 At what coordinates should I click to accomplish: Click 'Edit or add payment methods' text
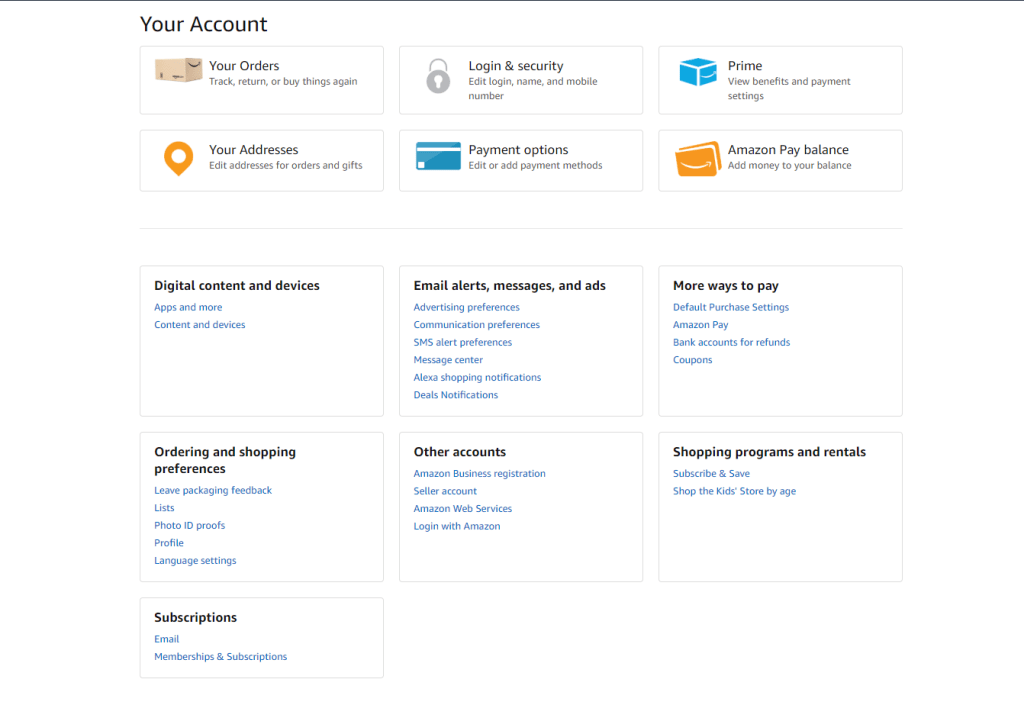pyautogui.click(x=536, y=166)
